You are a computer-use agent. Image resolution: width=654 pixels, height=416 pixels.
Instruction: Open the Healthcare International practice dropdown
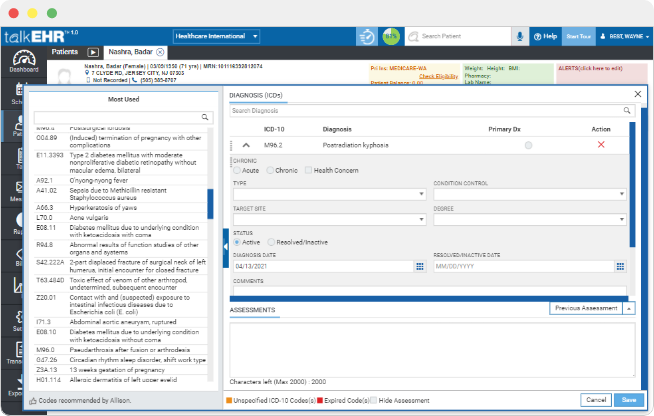pyautogui.click(x=216, y=36)
